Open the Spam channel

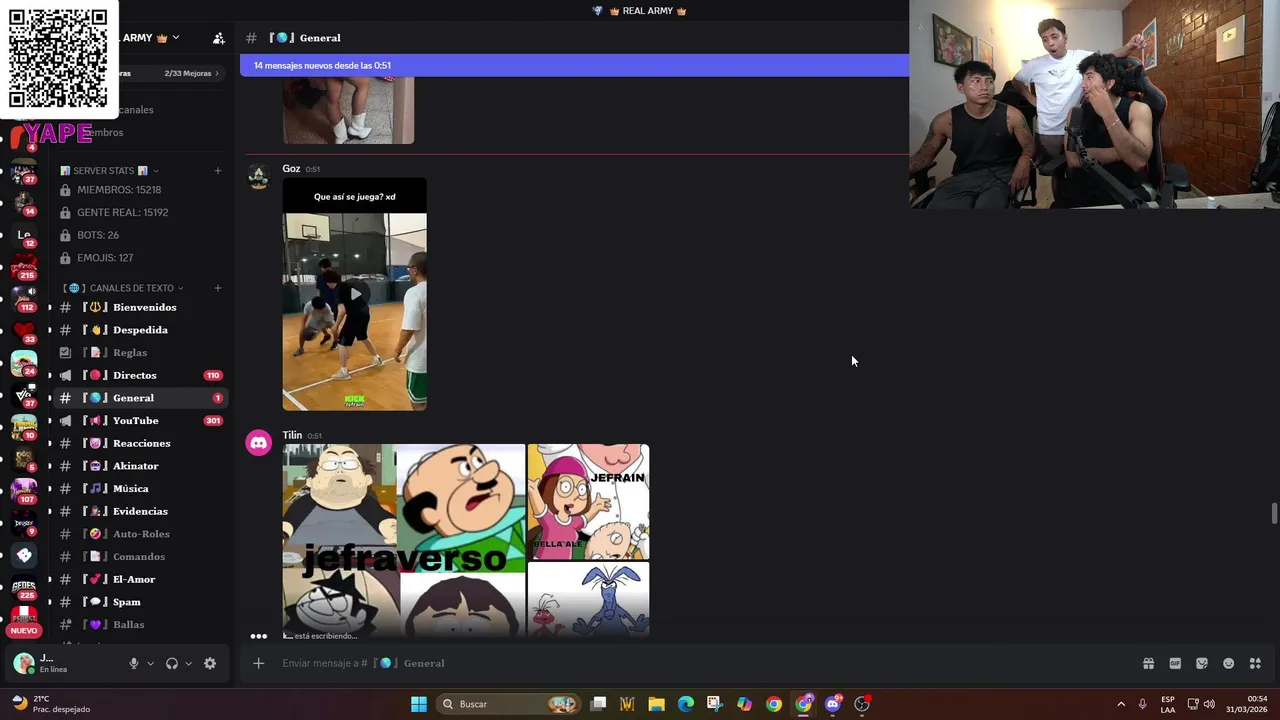click(140, 602)
